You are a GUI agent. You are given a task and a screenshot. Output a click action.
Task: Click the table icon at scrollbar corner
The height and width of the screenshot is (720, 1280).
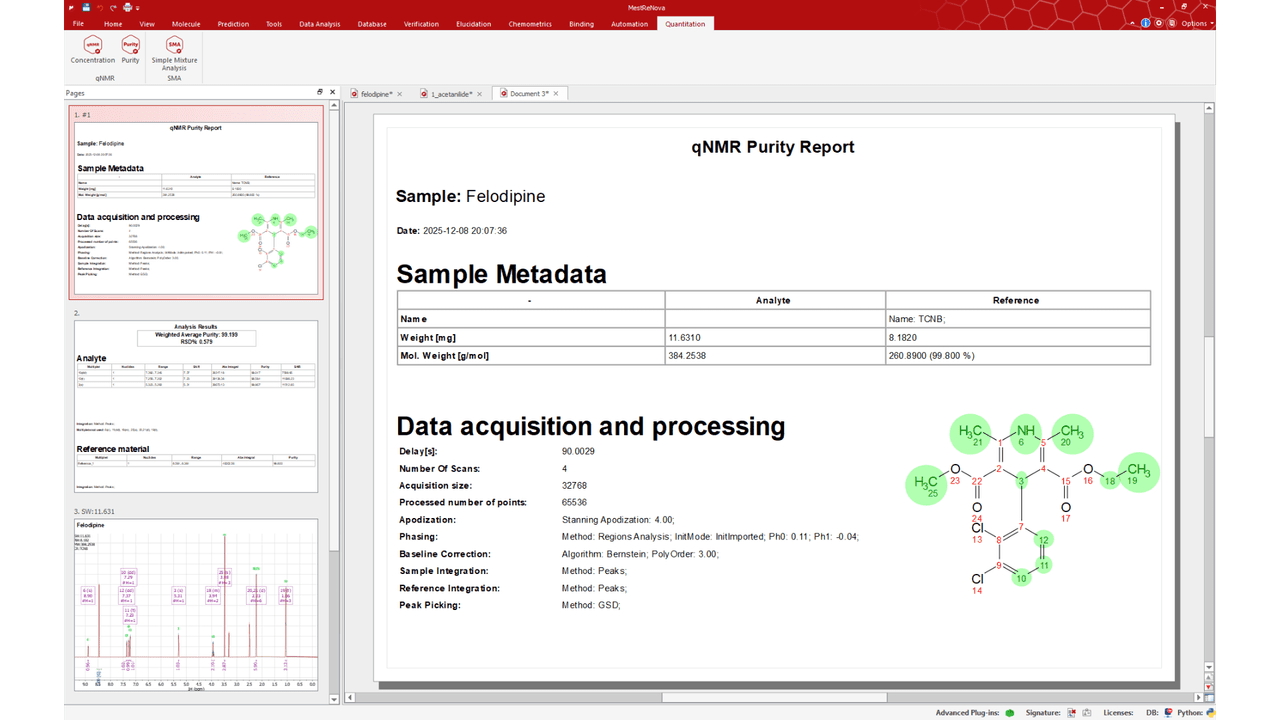point(1209,697)
